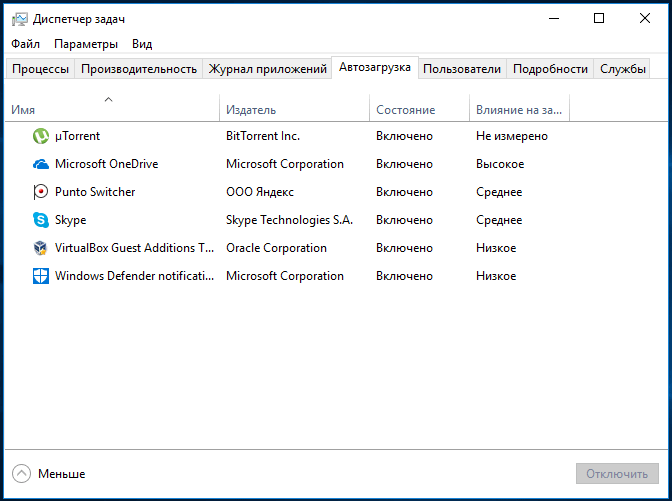Click Среднее impact in Skype row

tap(499, 220)
